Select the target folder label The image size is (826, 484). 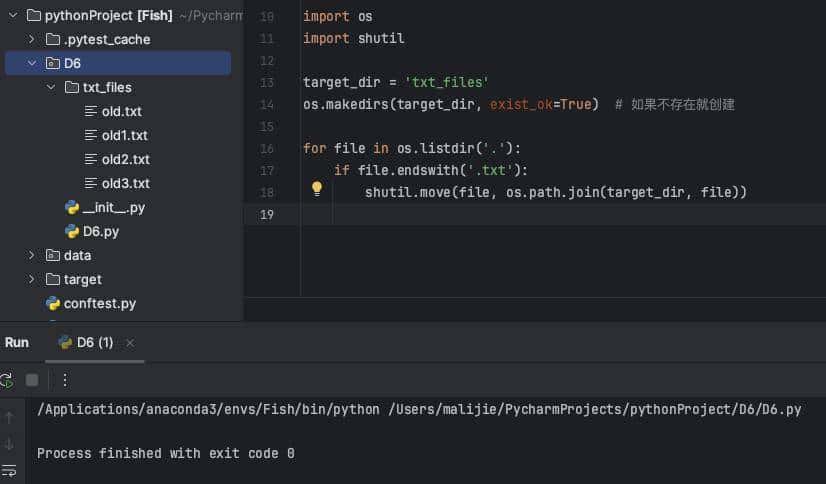point(83,280)
